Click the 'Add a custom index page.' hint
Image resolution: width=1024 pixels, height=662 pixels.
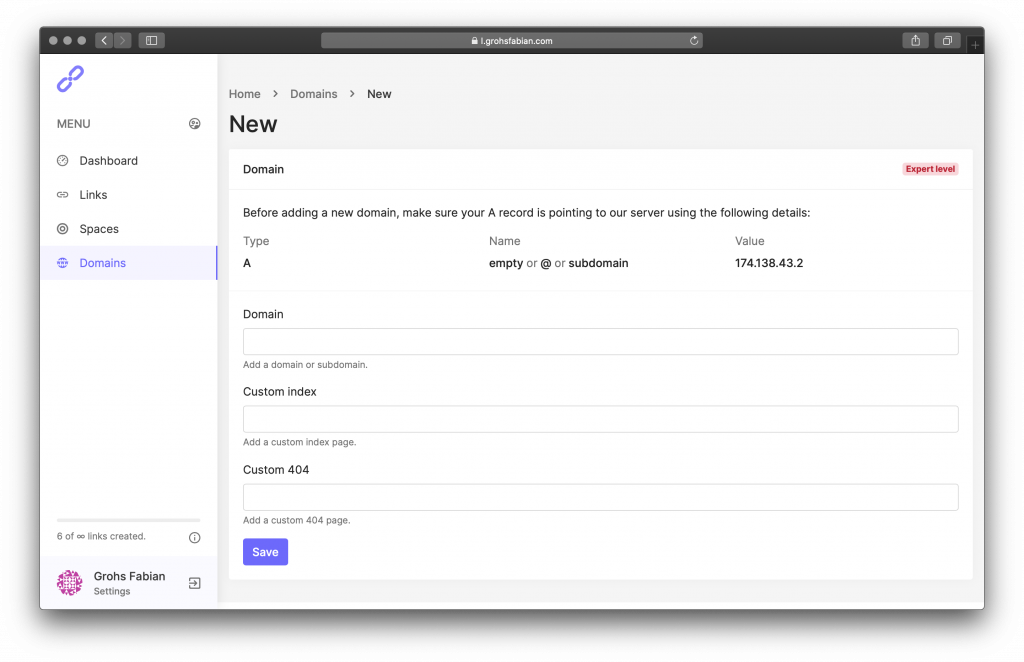pos(300,443)
